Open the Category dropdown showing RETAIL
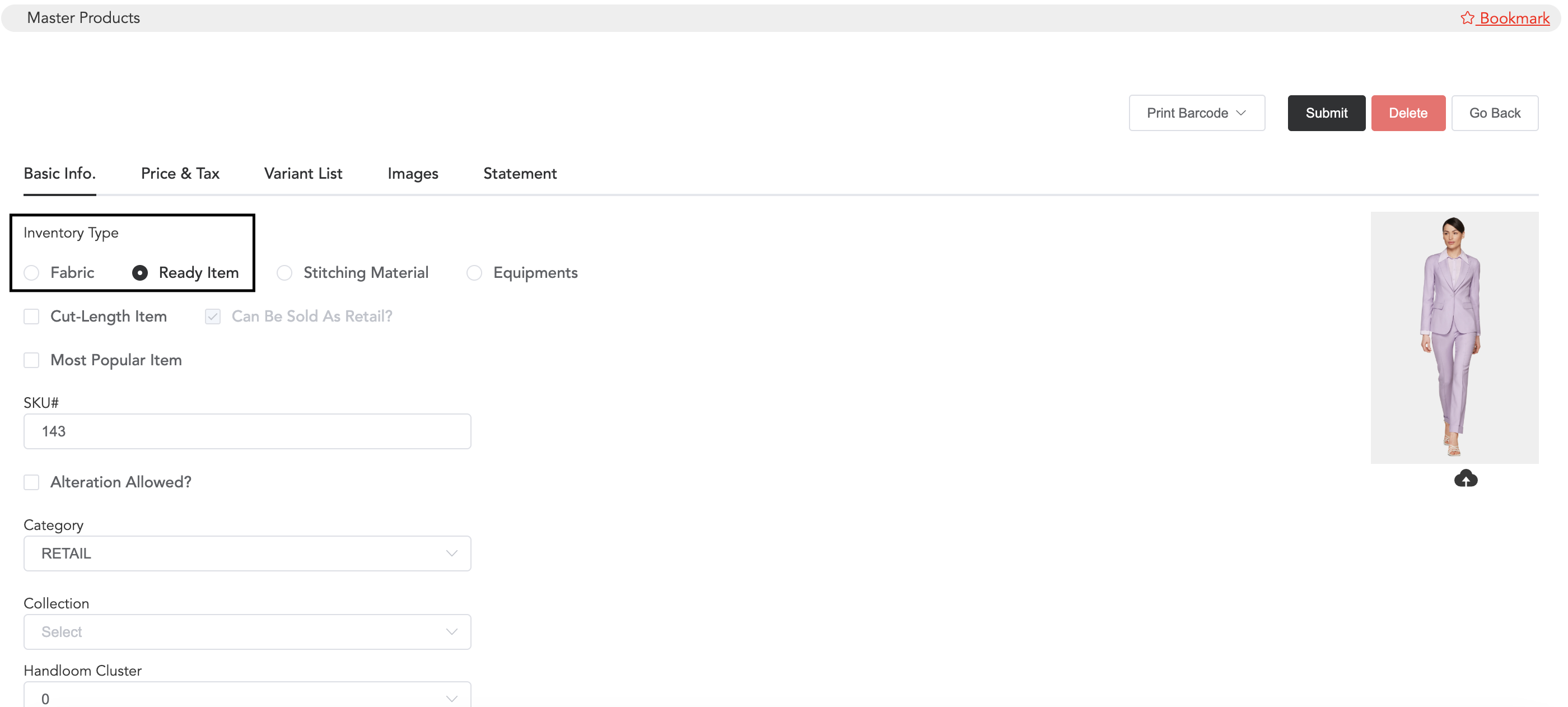1568x707 pixels. click(247, 553)
